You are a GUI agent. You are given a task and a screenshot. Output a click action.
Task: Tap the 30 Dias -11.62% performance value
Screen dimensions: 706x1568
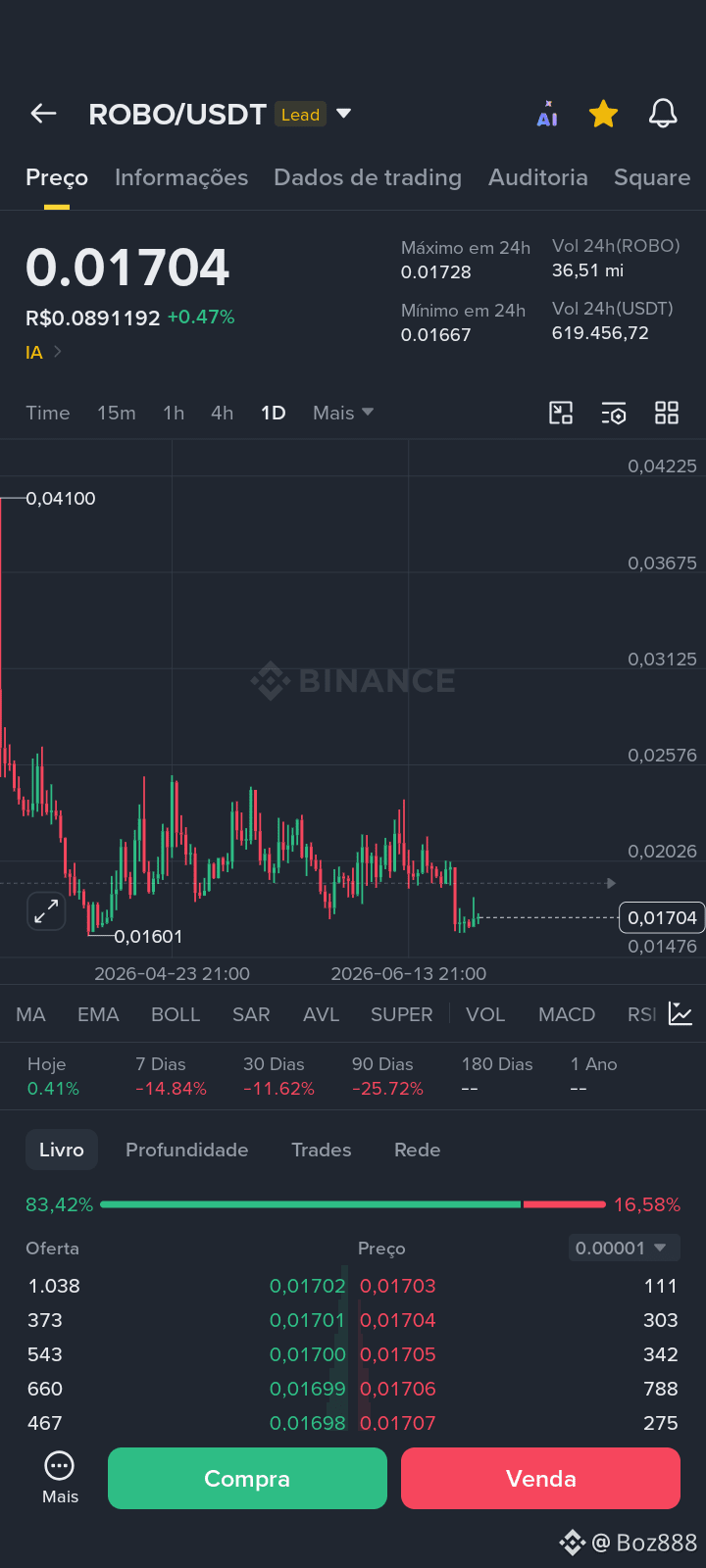pyautogui.click(x=278, y=1089)
